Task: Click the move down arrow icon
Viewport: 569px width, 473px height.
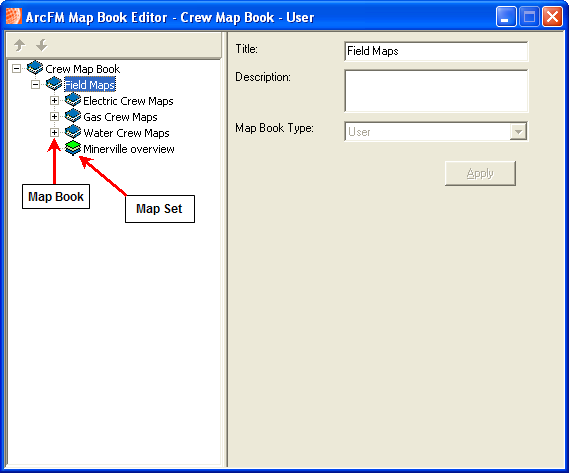Action: tap(42, 45)
